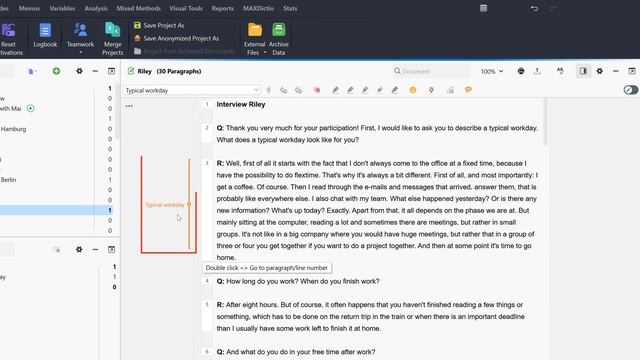Viewport: 640px width, 360px height.
Task: Open the Typical workday code dropdown
Action: coord(256,90)
